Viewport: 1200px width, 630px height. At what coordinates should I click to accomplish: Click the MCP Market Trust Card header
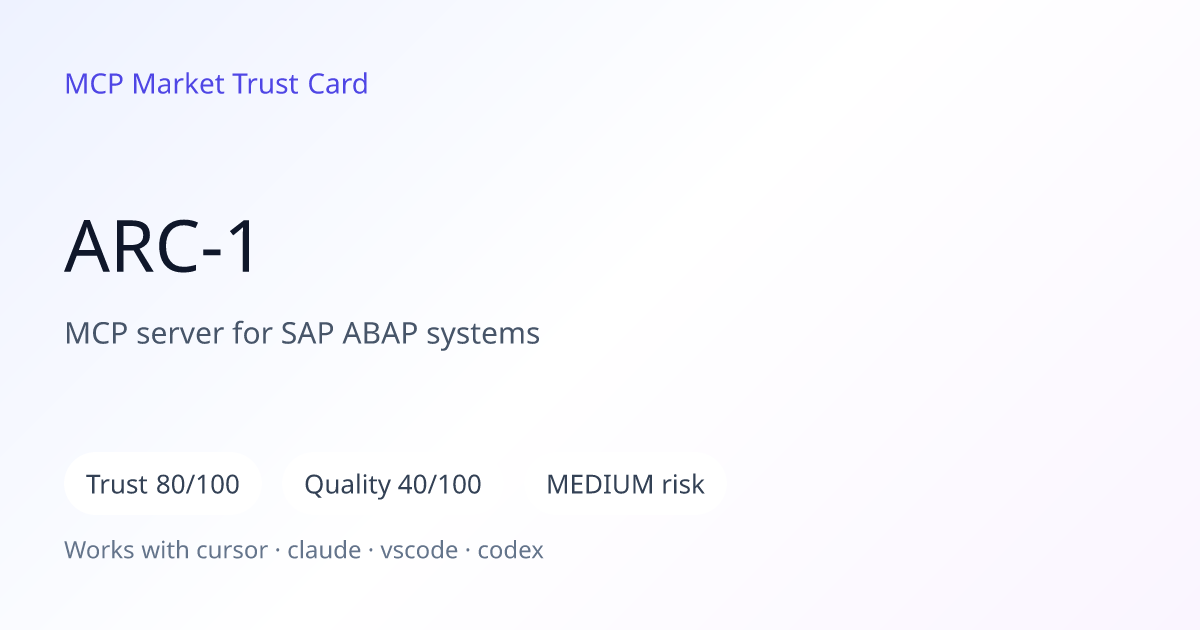tap(216, 84)
